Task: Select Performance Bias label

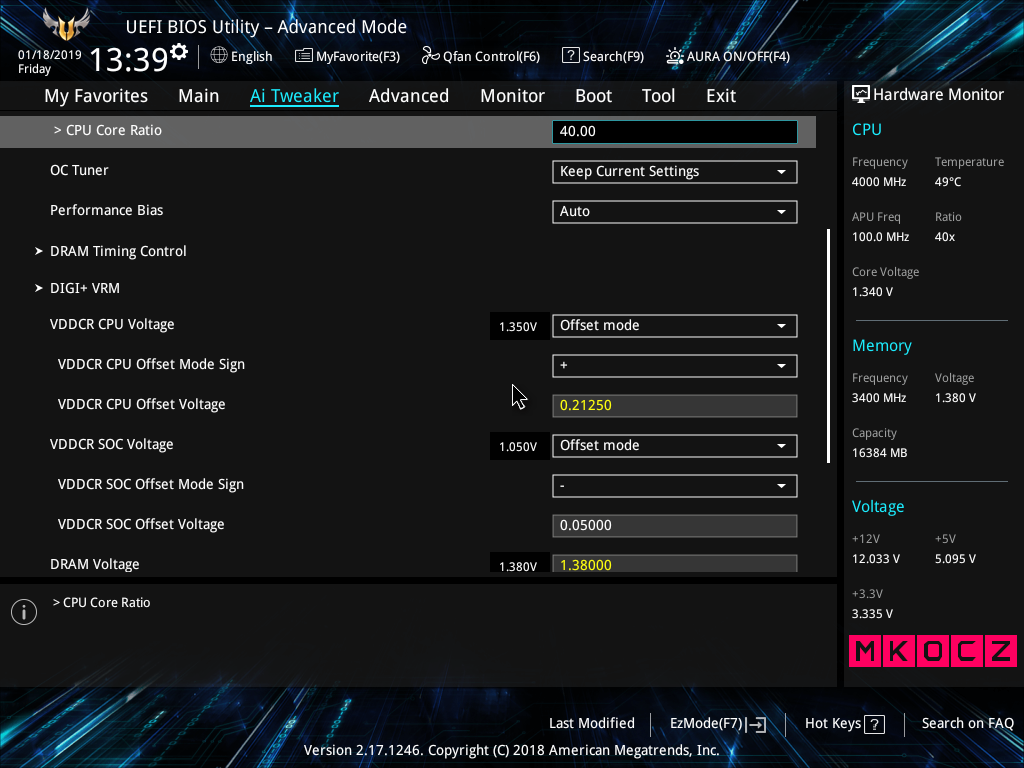Action: point(106,210)
